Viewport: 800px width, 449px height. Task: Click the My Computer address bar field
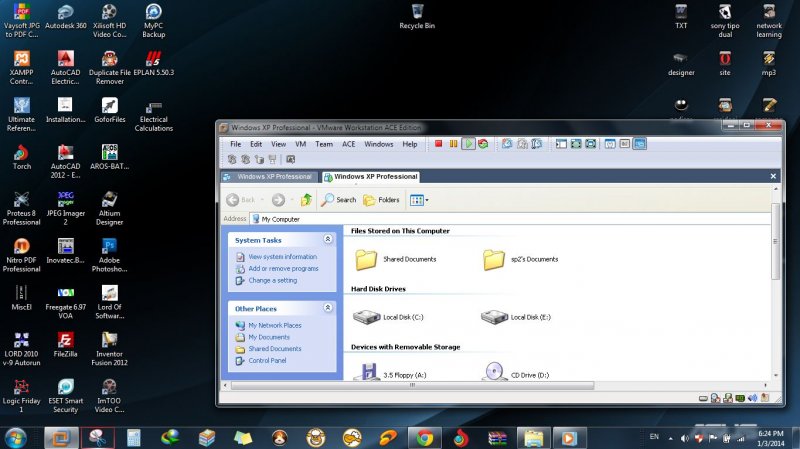[x=510, y=219]
